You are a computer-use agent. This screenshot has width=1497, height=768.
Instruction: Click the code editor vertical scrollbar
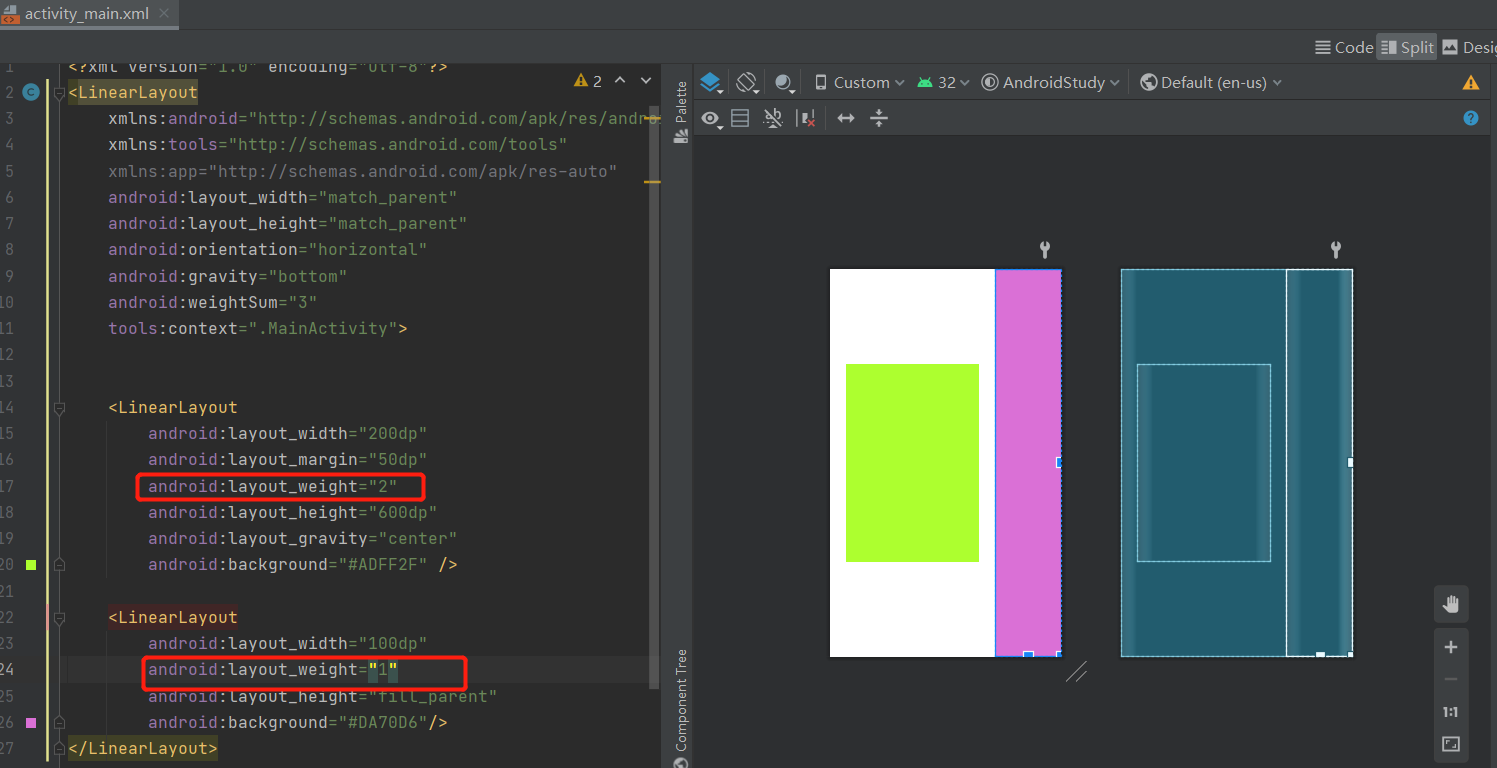click(x=655, y=395)
